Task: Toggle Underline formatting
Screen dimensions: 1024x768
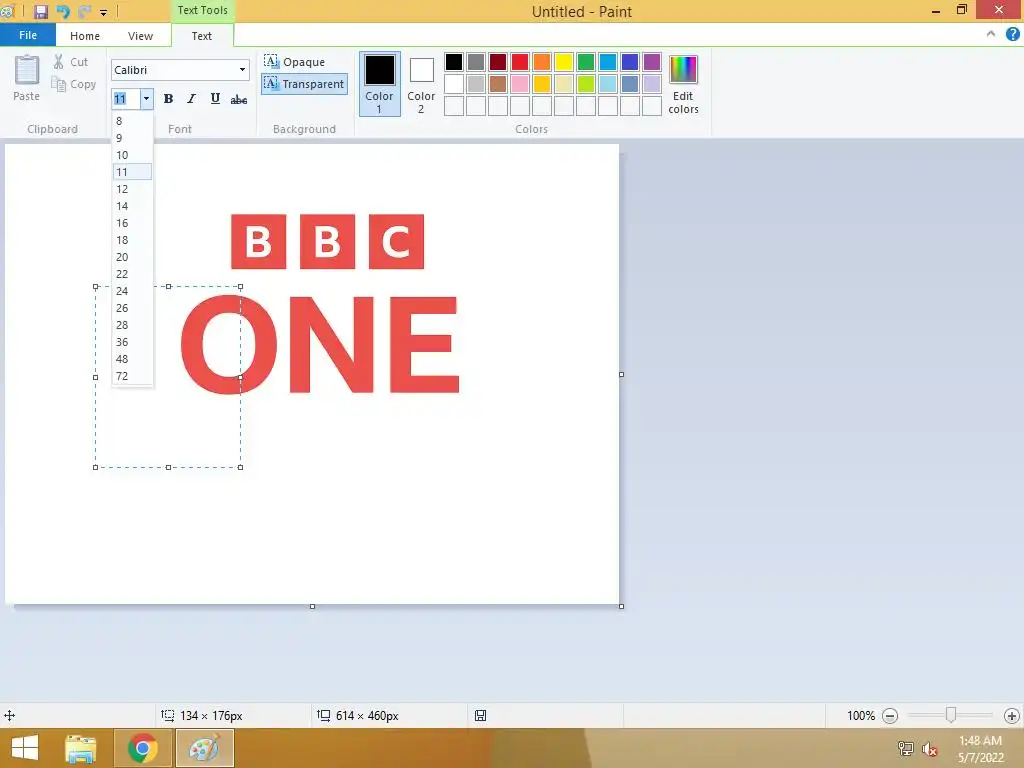Action: tap(215, 99)
